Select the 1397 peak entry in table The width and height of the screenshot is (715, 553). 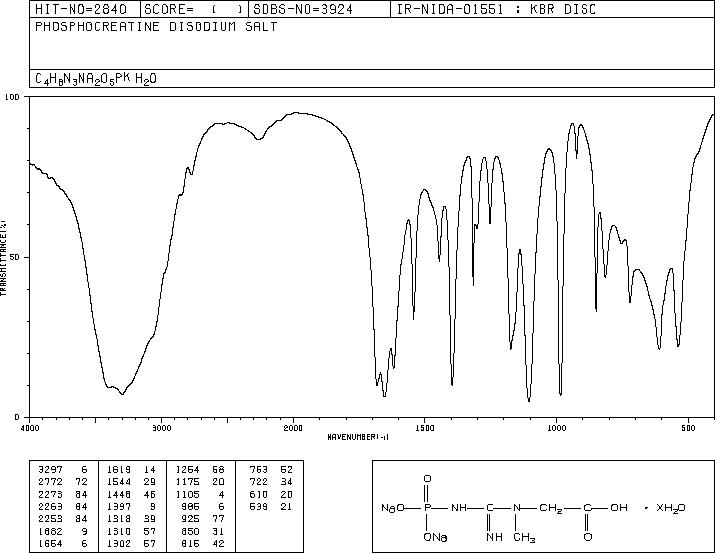(x=131, y=506)
